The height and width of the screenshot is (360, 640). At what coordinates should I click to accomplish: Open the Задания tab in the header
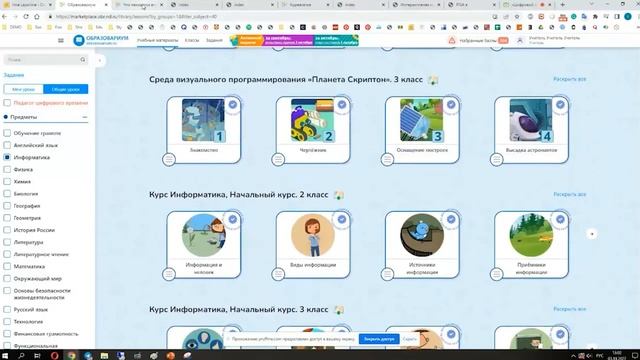click(214, 40)
